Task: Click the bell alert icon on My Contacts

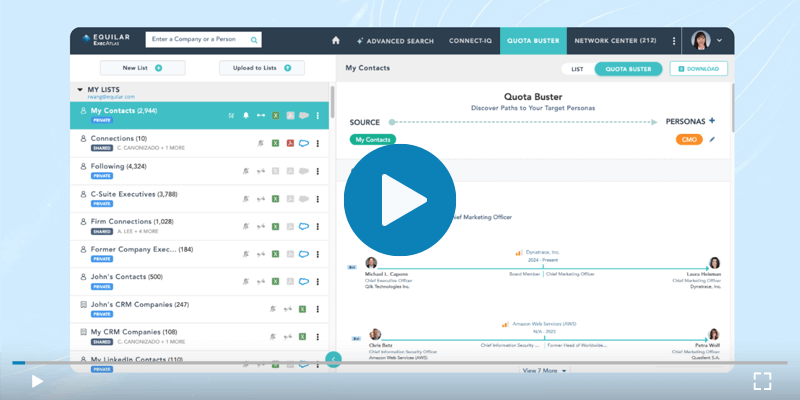Action: (246, 115)
